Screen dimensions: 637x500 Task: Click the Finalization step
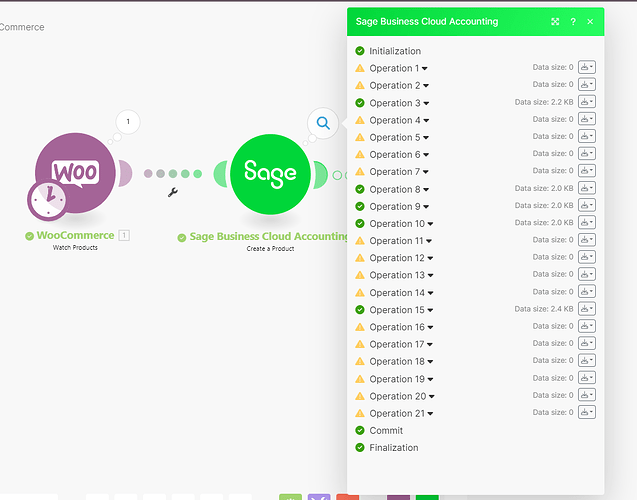(x=394, y=448)
